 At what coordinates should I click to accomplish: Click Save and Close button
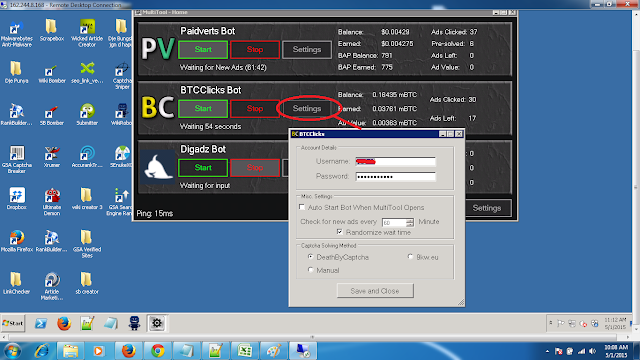coord(375,291)
